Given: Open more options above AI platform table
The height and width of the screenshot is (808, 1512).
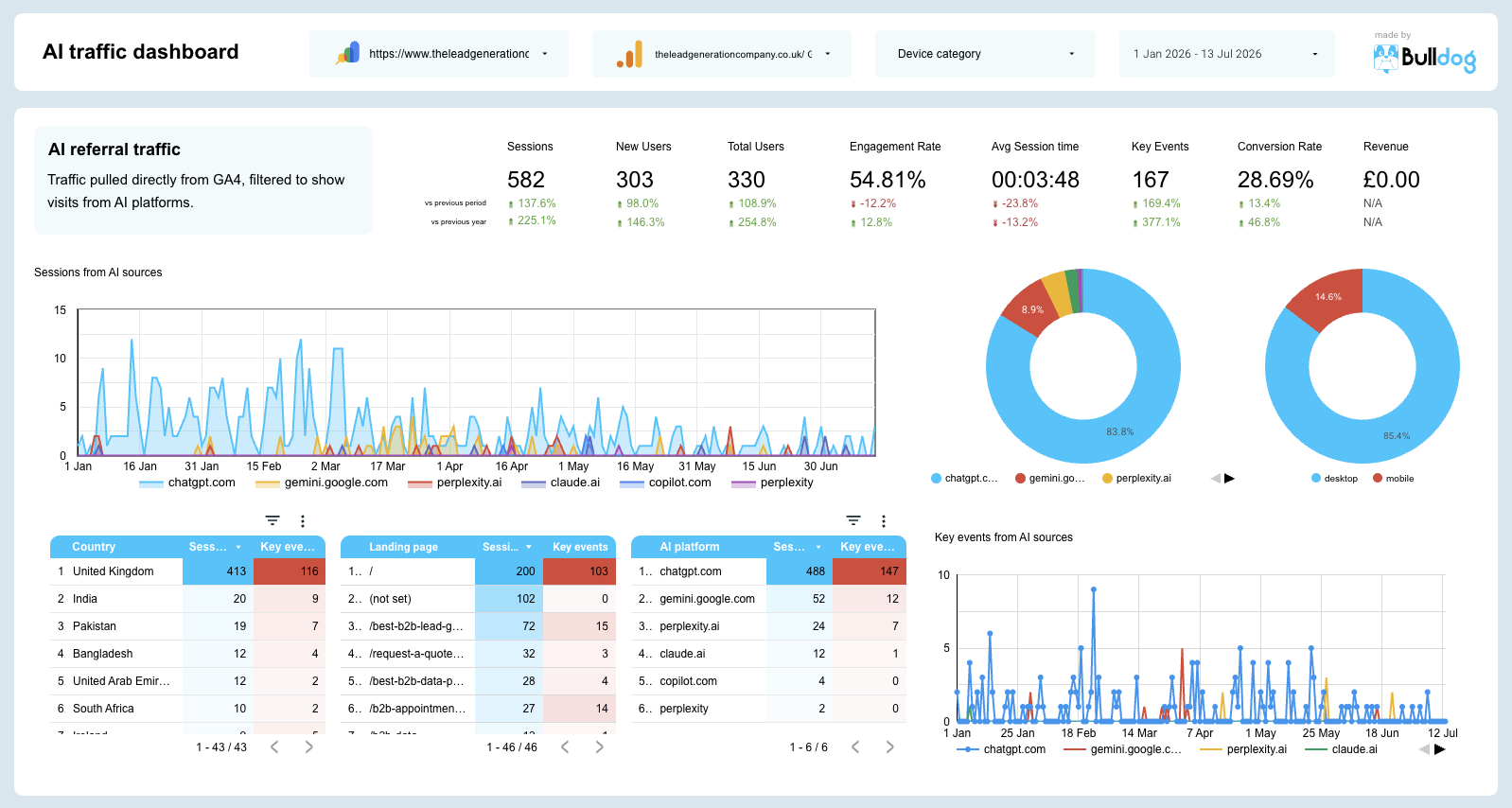Looking at the screenshot, I should tap(884, 520).
